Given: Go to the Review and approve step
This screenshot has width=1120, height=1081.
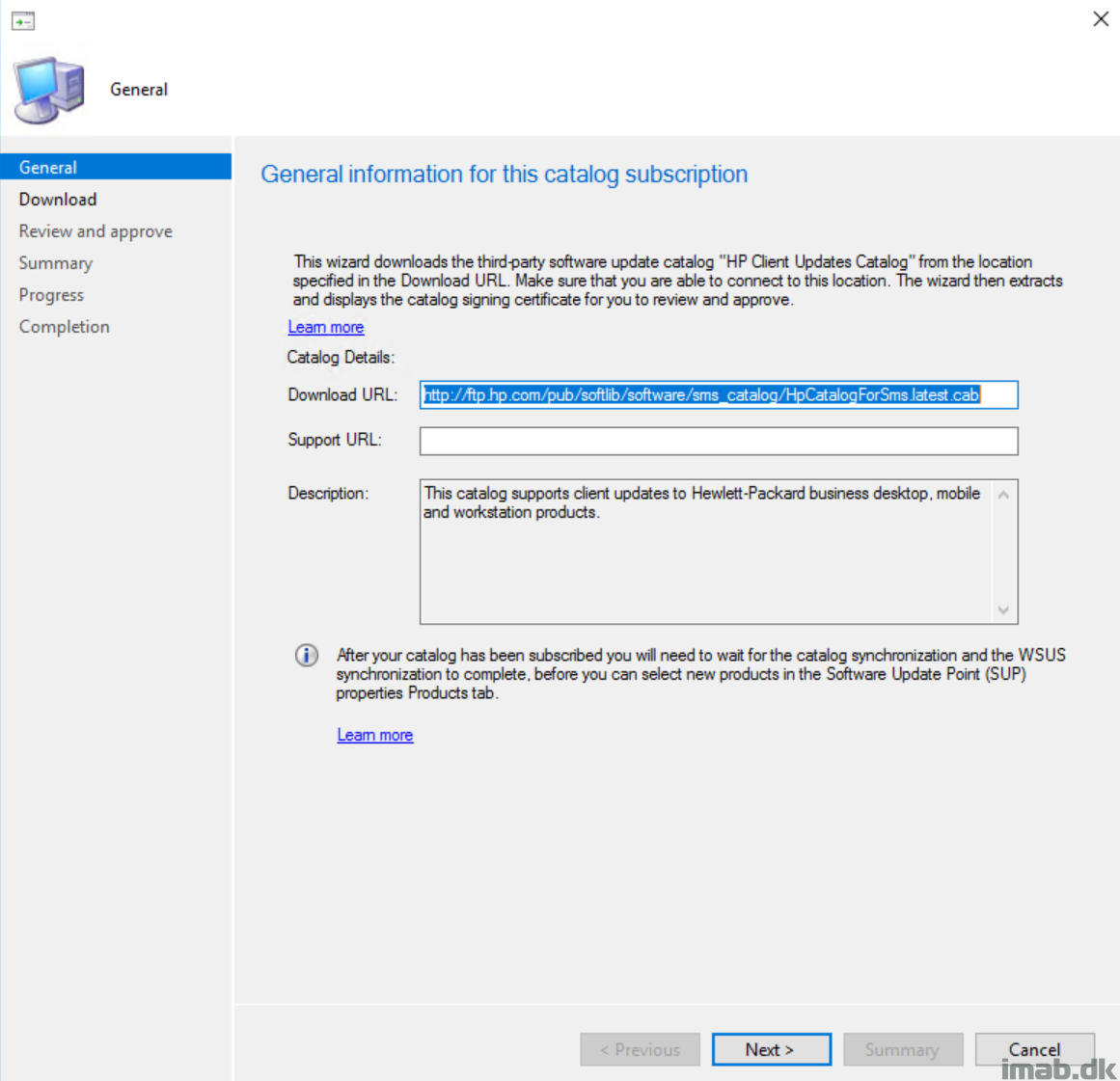Looking at the screenshot, I should coord(96,231).
